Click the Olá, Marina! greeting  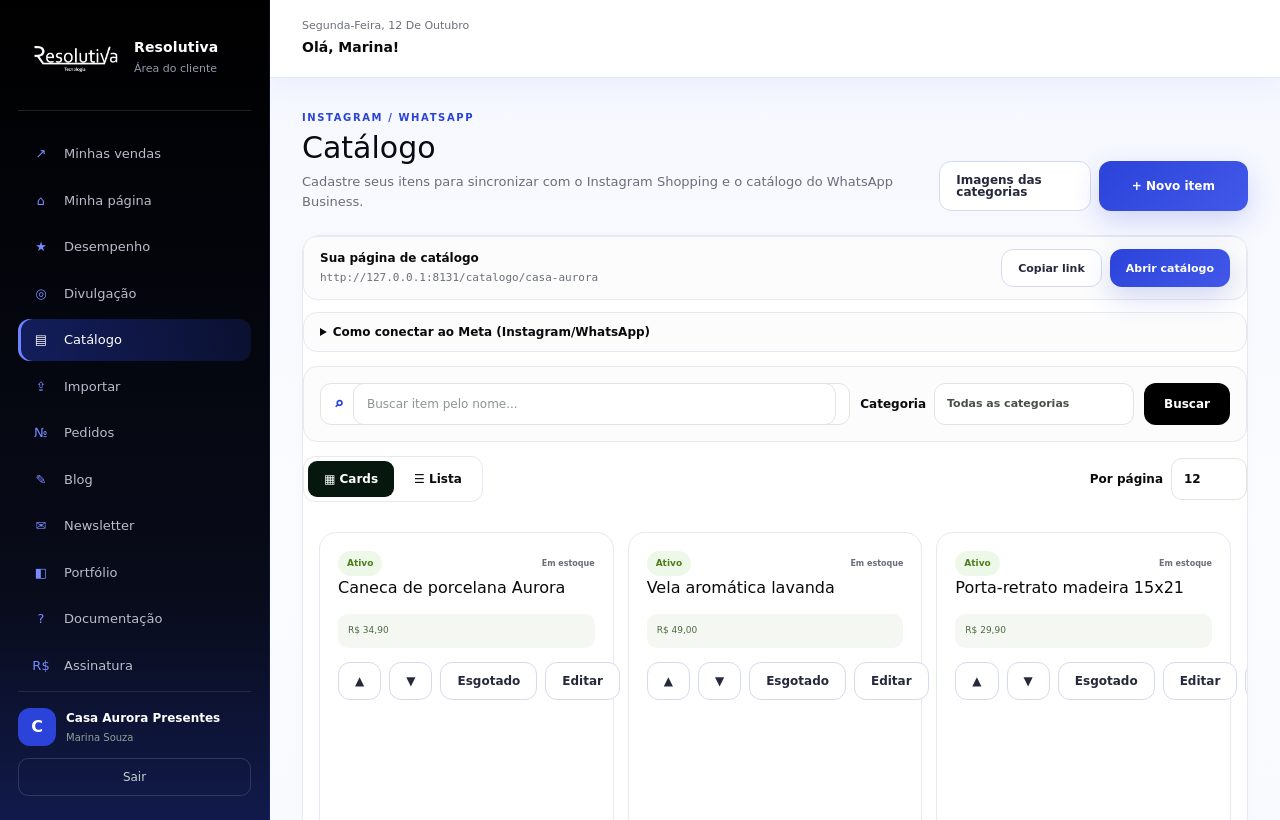click(x=350, y=47)
